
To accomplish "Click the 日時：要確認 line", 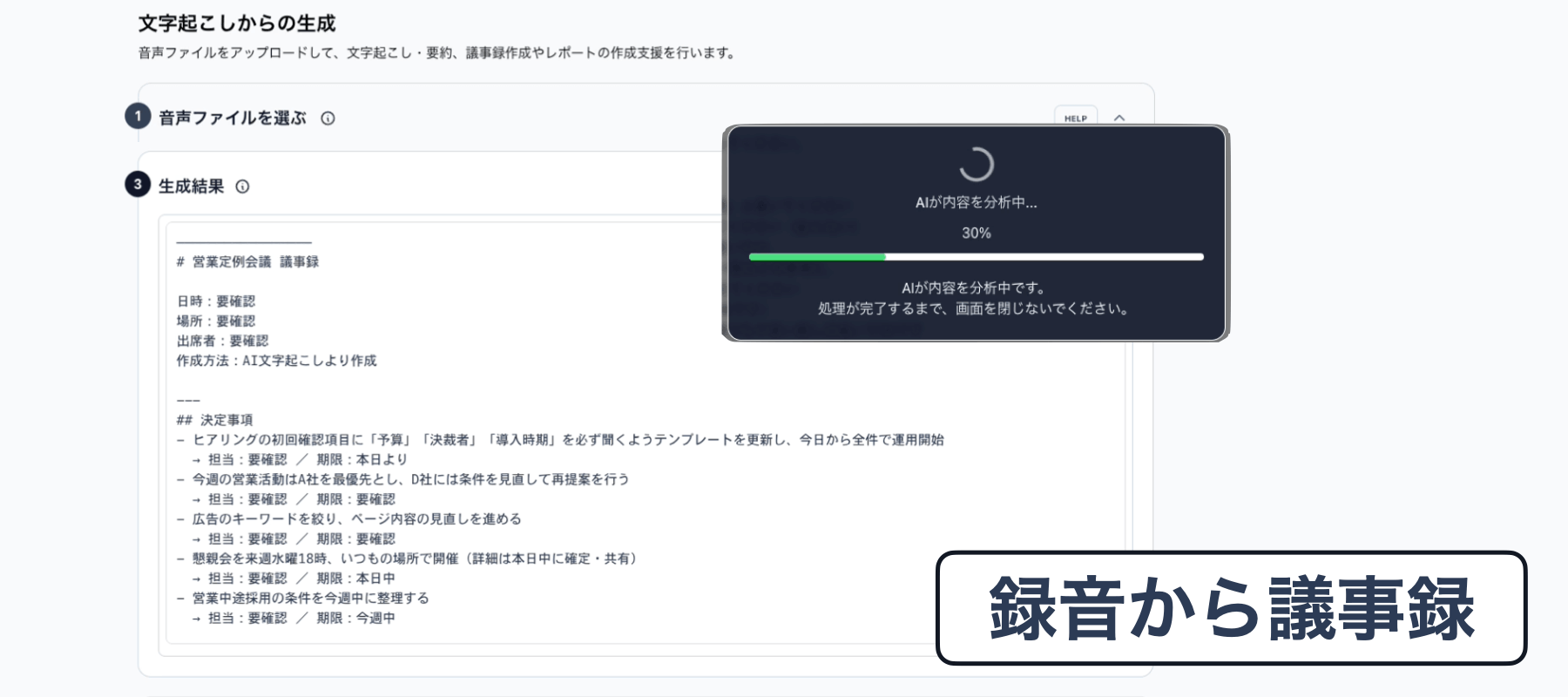I will coord(216,301).
